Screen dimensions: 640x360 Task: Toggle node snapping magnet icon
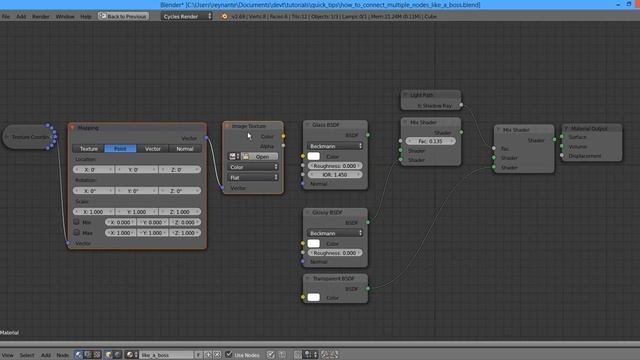click(x=298, y=355)
